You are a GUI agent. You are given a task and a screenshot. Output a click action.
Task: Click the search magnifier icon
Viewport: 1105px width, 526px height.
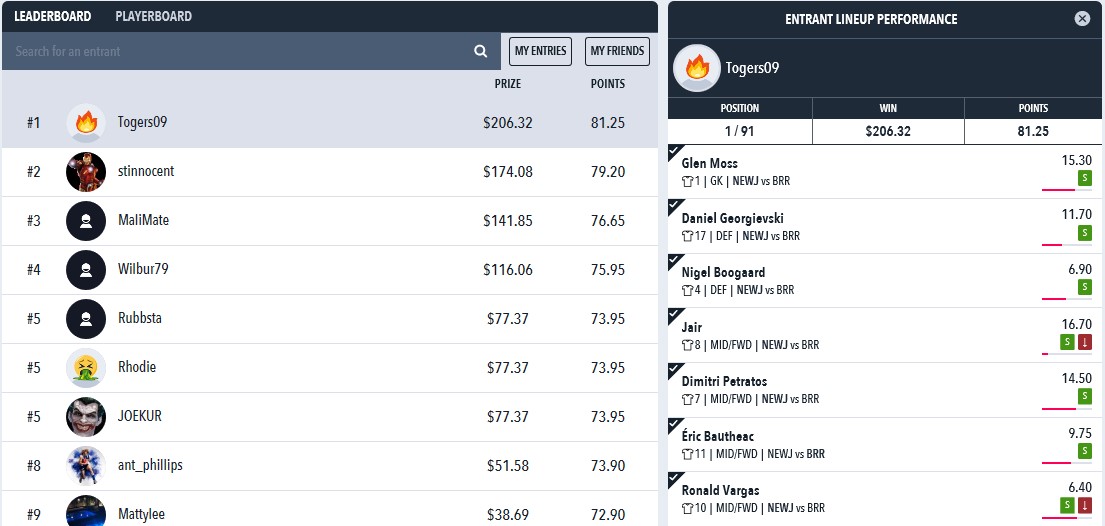pyautogui.click(x=481, y=51)
